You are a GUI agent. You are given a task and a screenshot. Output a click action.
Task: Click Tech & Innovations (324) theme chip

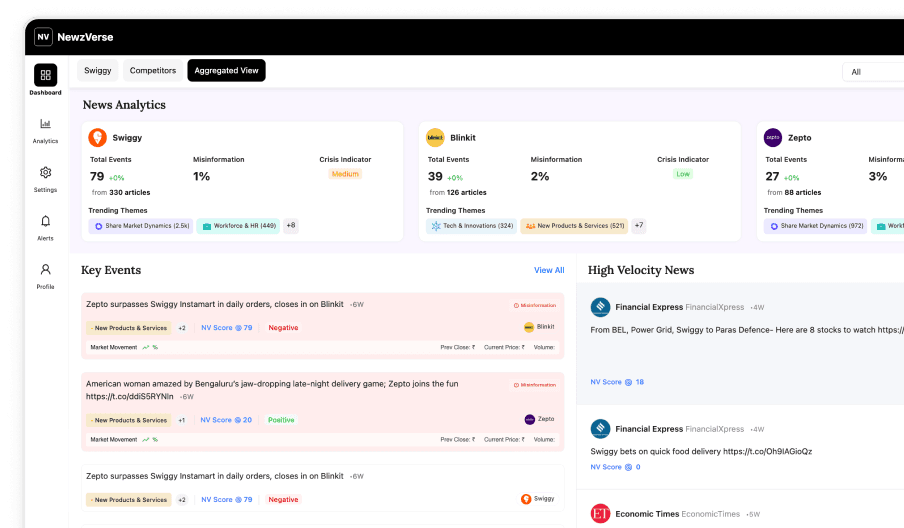[472, 226]
